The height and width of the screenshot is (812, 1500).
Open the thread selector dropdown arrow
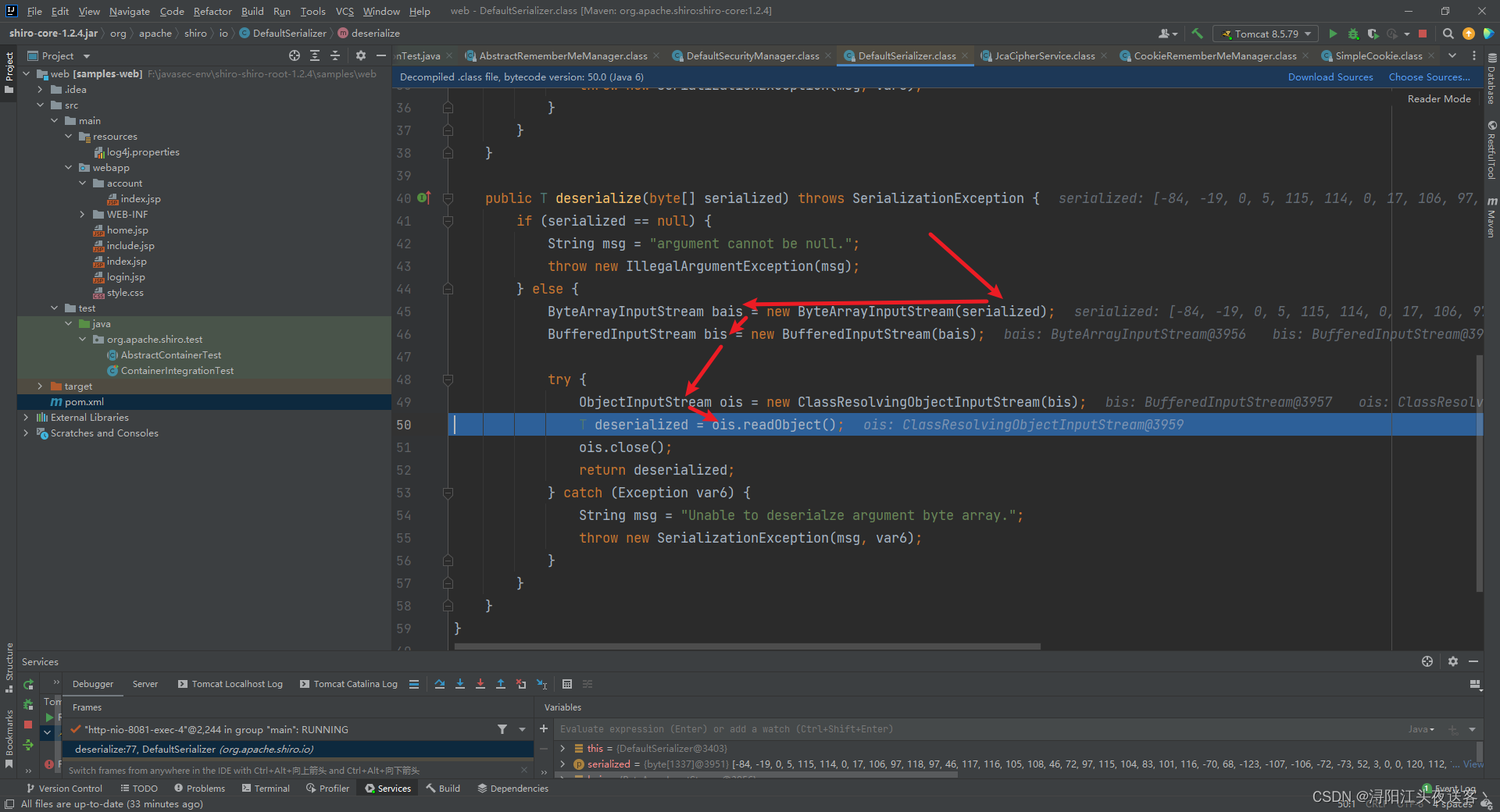coord(522,729)
